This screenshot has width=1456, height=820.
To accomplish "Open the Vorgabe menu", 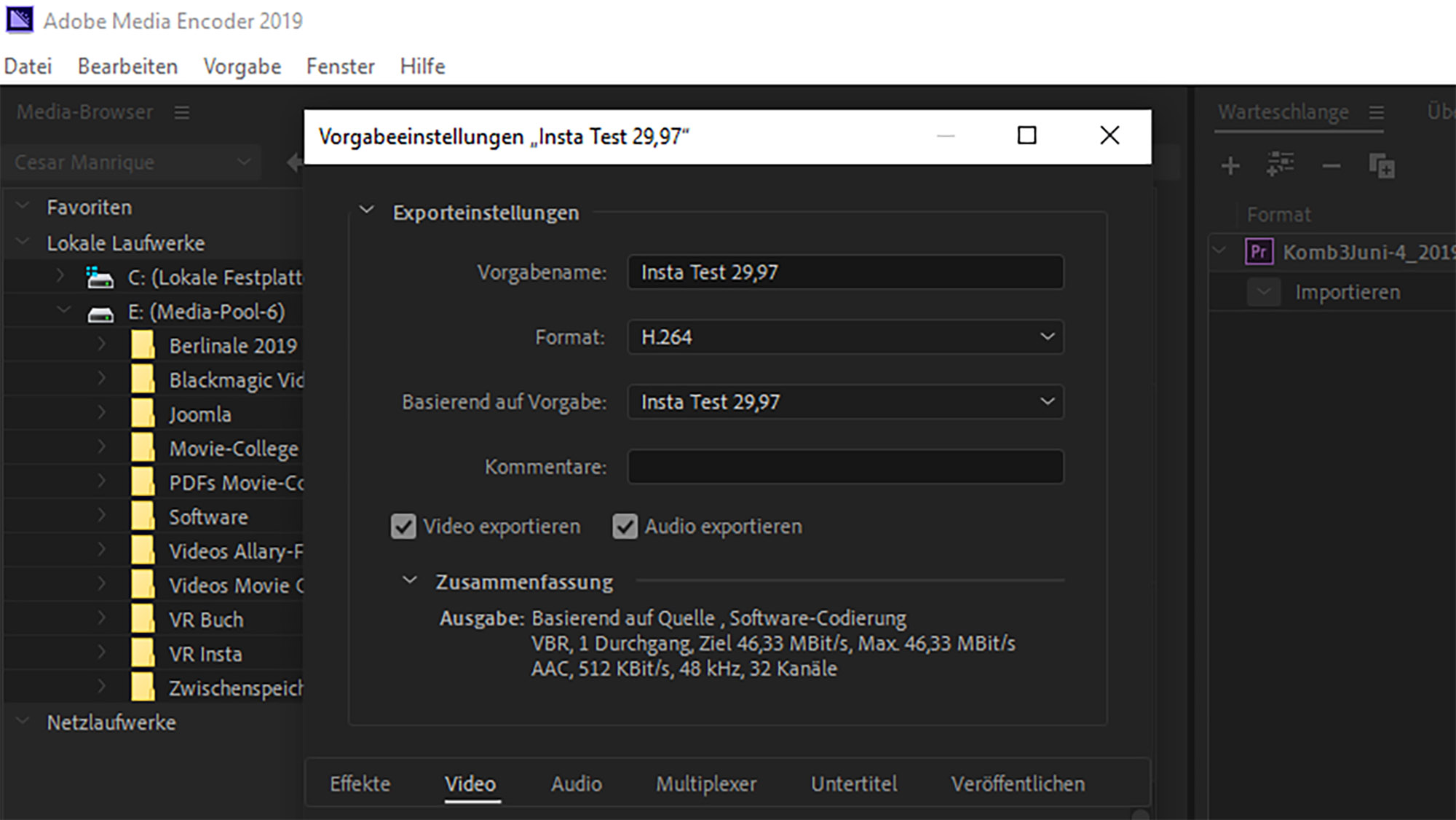I will (242, 66).
